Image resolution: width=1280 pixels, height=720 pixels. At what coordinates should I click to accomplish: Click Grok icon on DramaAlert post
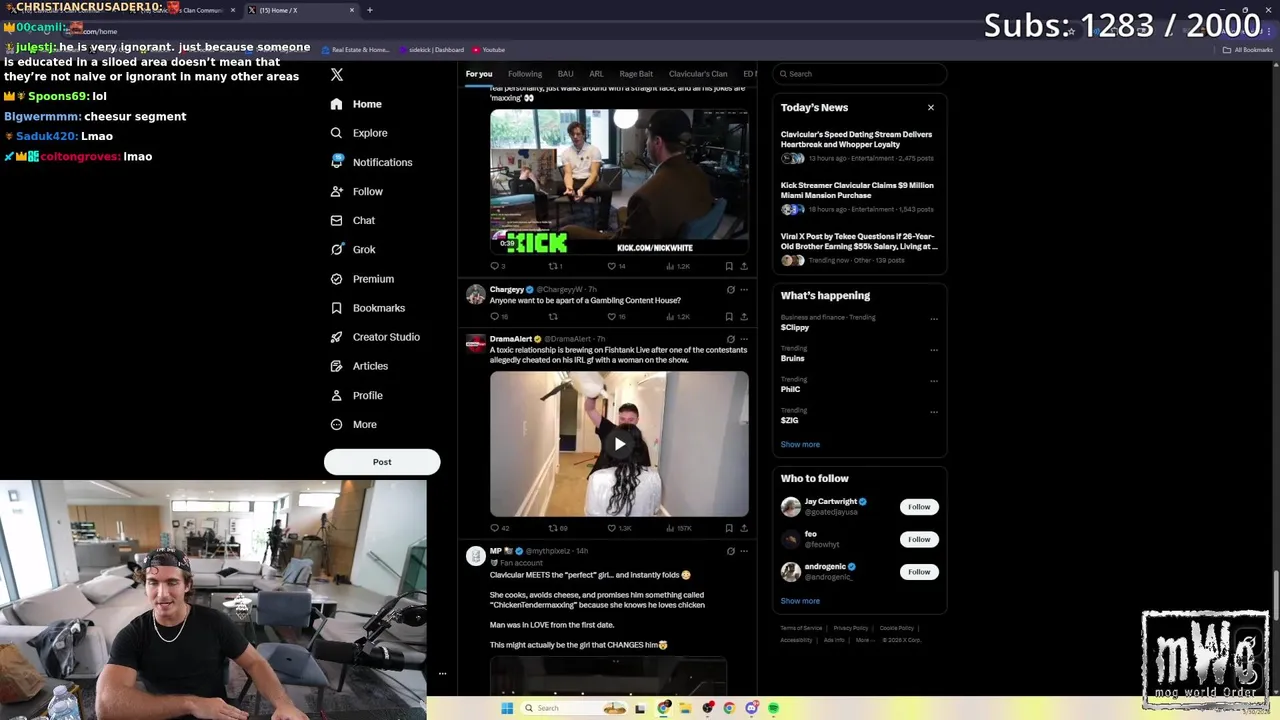(x=730, y=339)
